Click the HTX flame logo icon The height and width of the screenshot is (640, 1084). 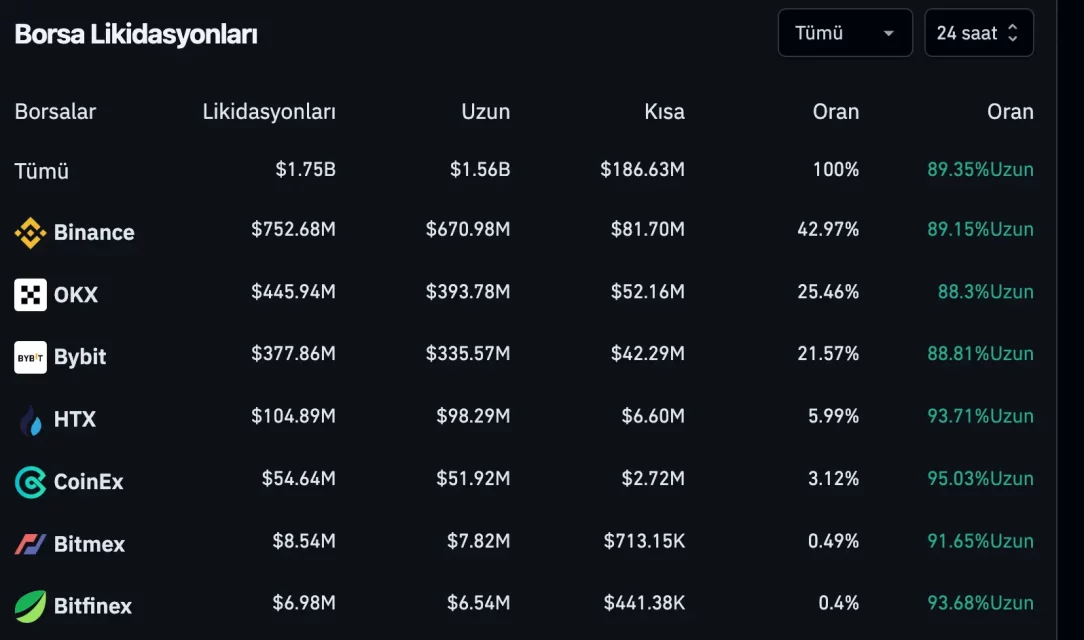click(x=30, y=420)
